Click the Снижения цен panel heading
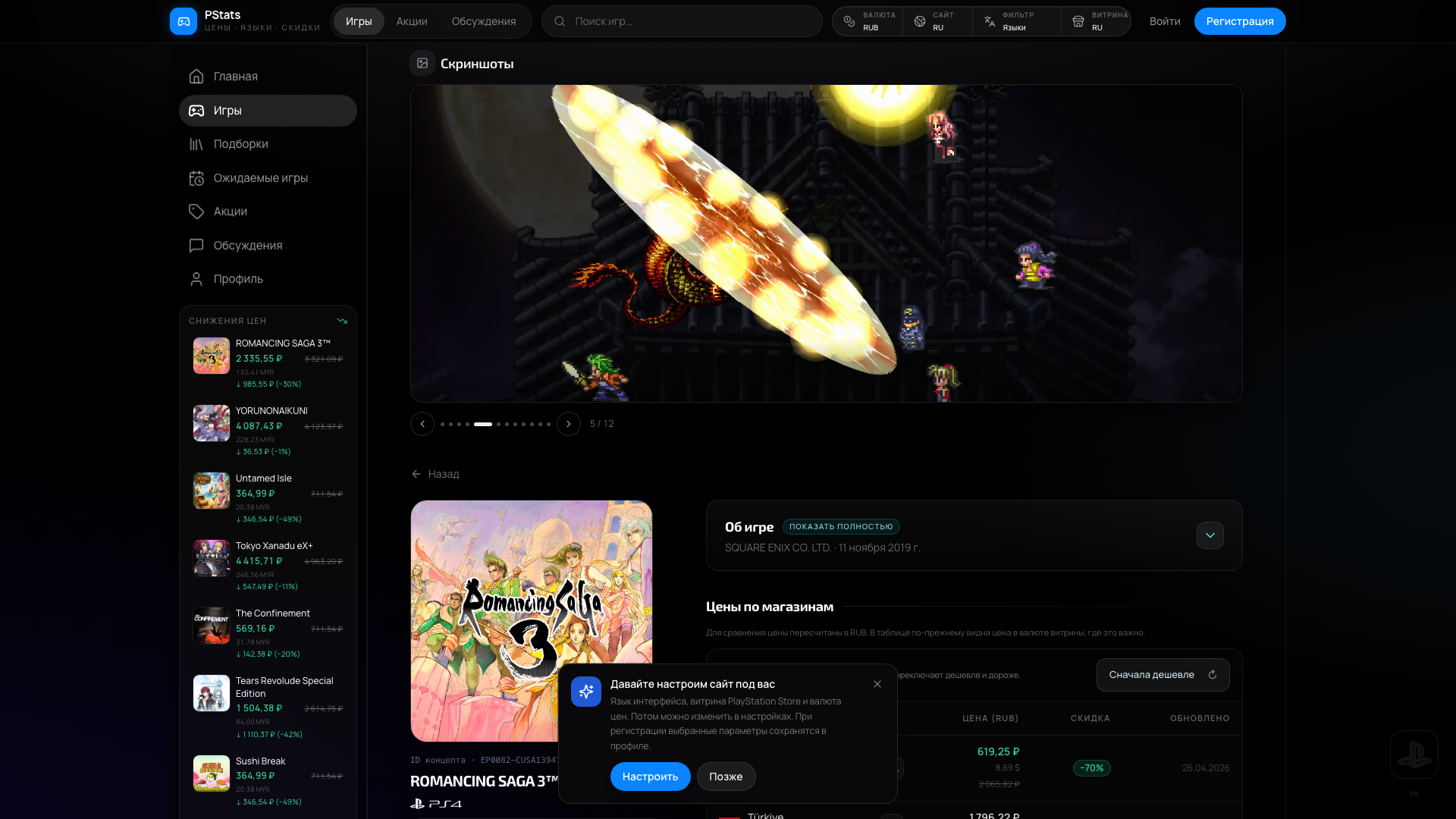The width and height of the screenshot is (1456, 819). tap(227, 321)
